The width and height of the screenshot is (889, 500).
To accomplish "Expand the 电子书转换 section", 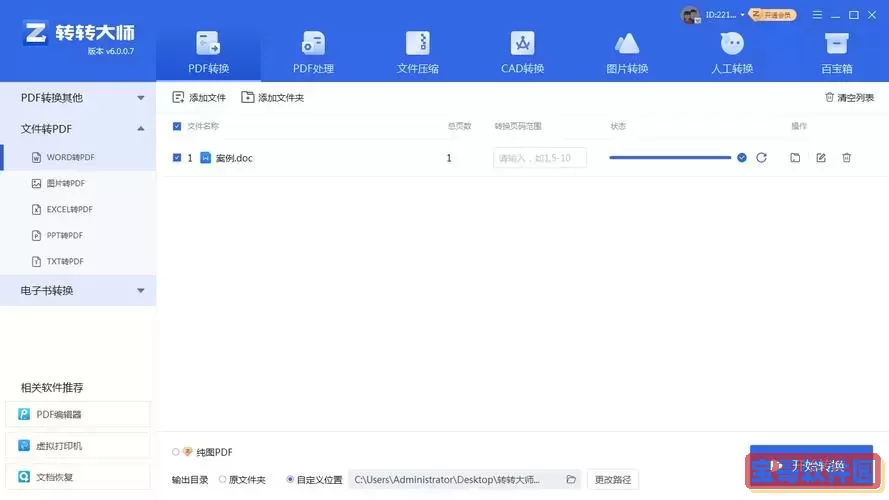I will 78,290.
